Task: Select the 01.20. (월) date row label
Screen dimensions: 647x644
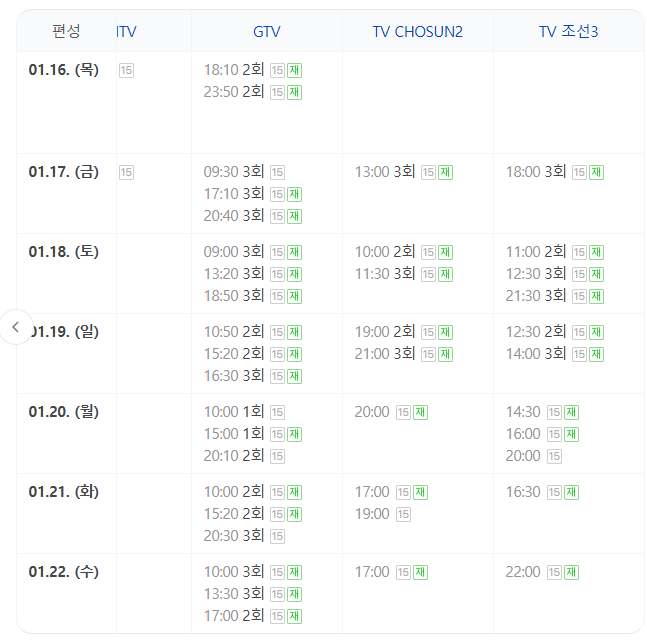Action: click(64, 412)
